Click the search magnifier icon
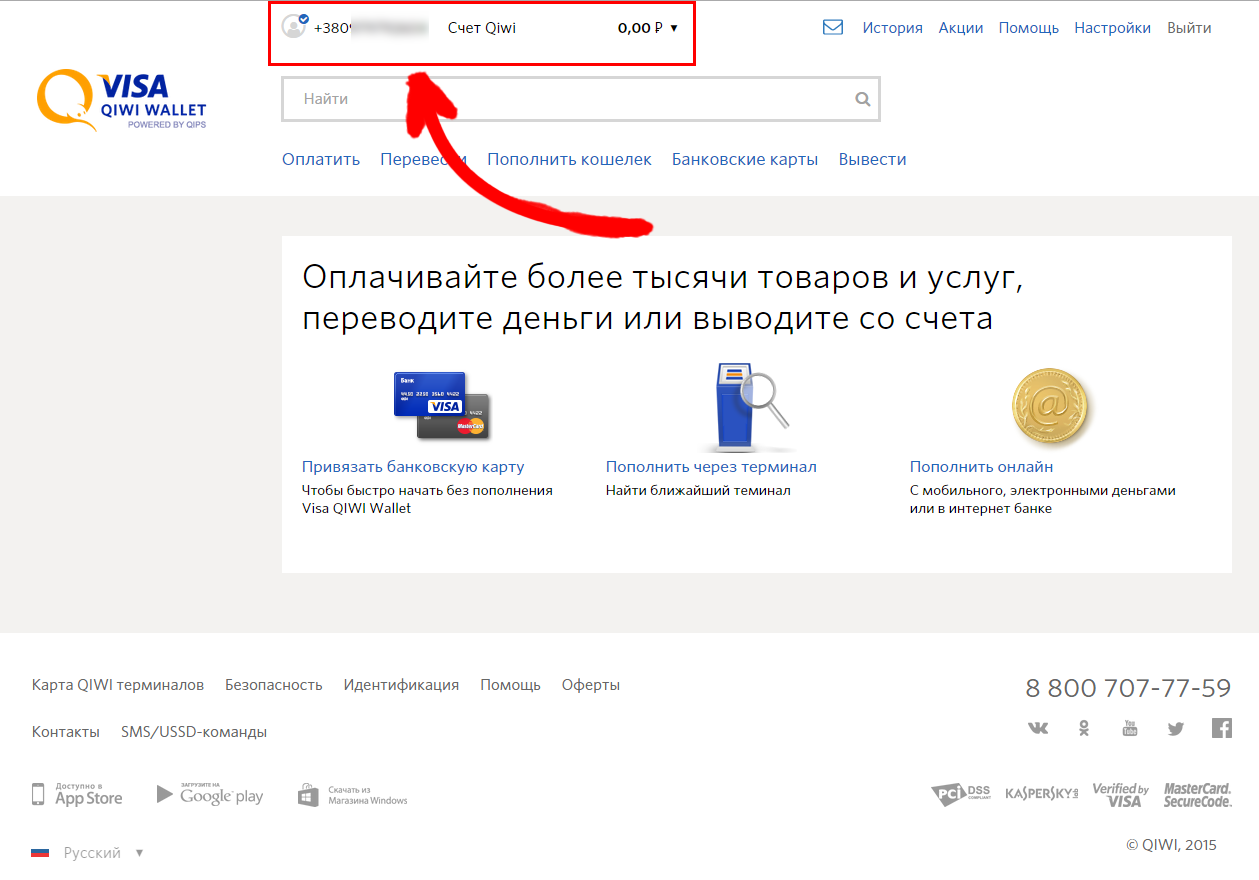This screenshot has height=880, width=1259. click(863, 99)
